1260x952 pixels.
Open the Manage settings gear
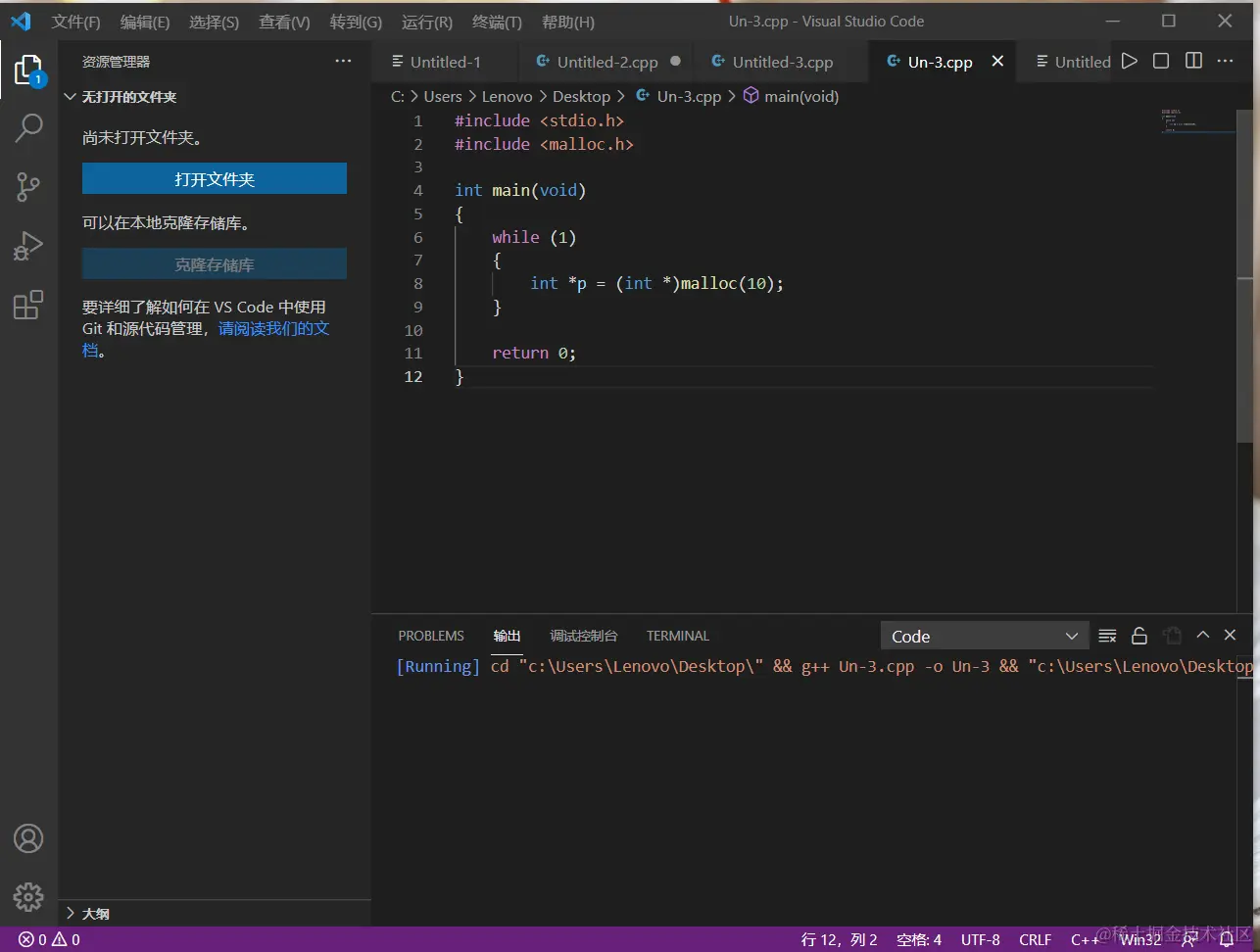pyautogui.click(x=28, y=896)
